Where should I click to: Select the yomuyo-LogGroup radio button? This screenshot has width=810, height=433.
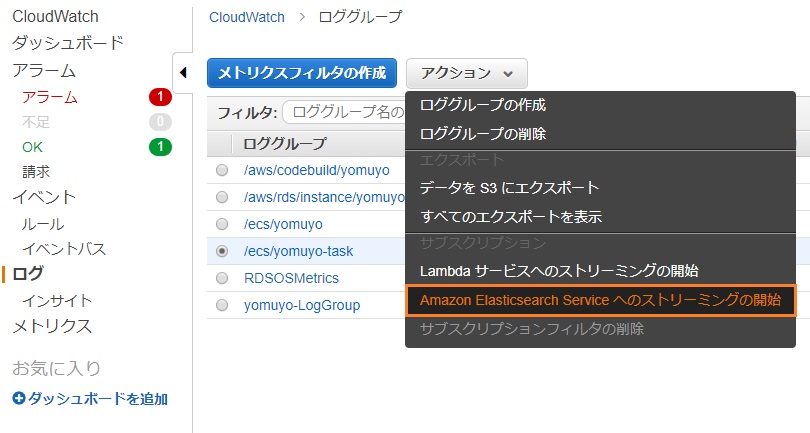pos(222,305)
